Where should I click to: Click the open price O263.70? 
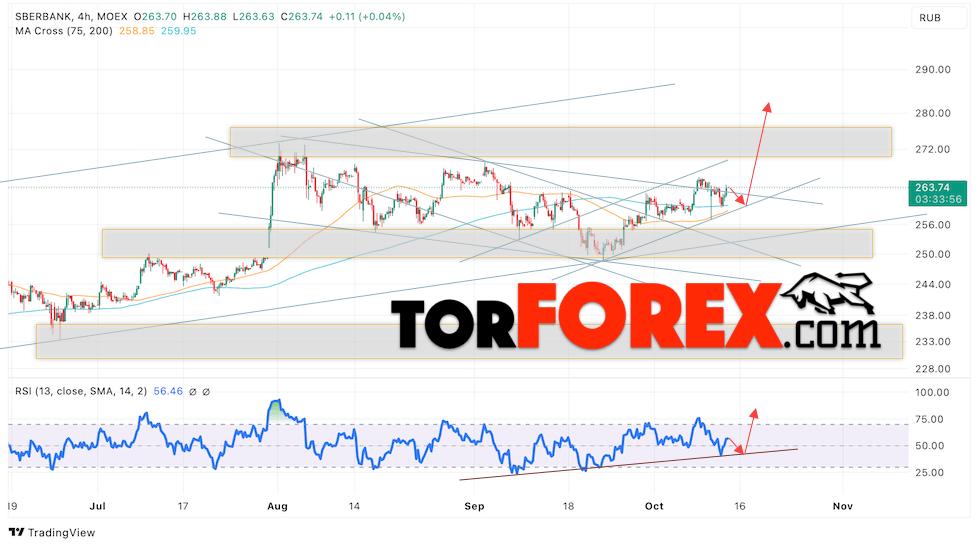155,17
